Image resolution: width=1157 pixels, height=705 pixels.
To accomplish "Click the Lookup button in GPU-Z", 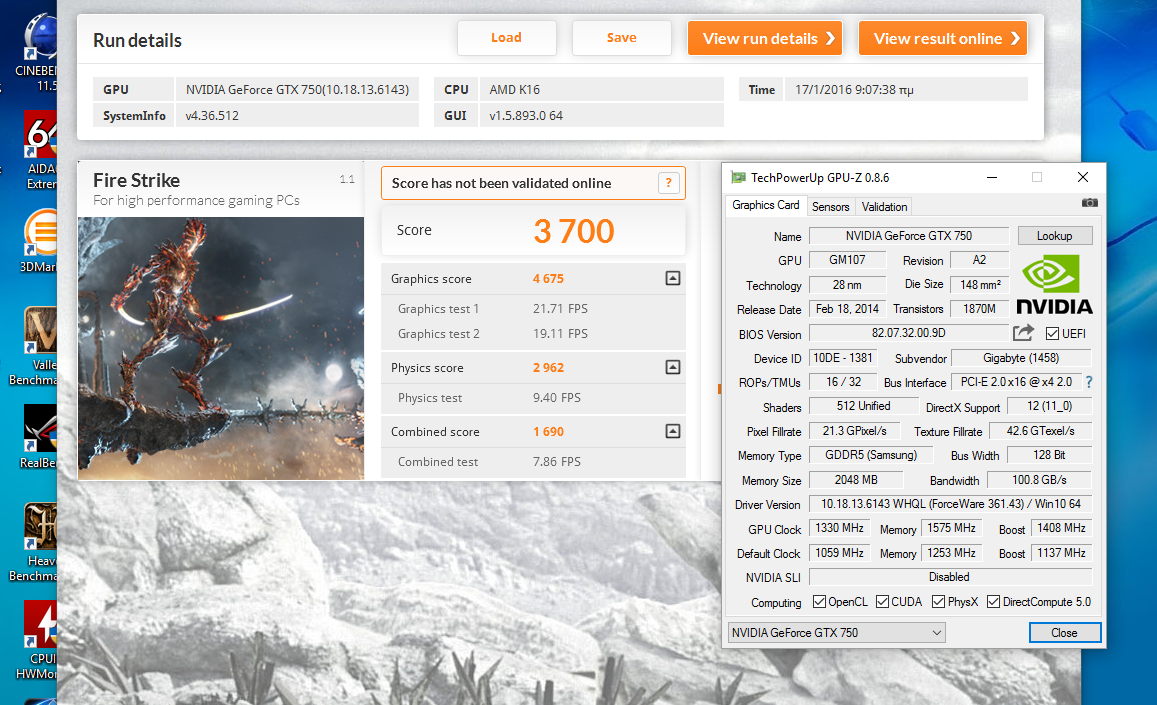I will pos(1054,235).
